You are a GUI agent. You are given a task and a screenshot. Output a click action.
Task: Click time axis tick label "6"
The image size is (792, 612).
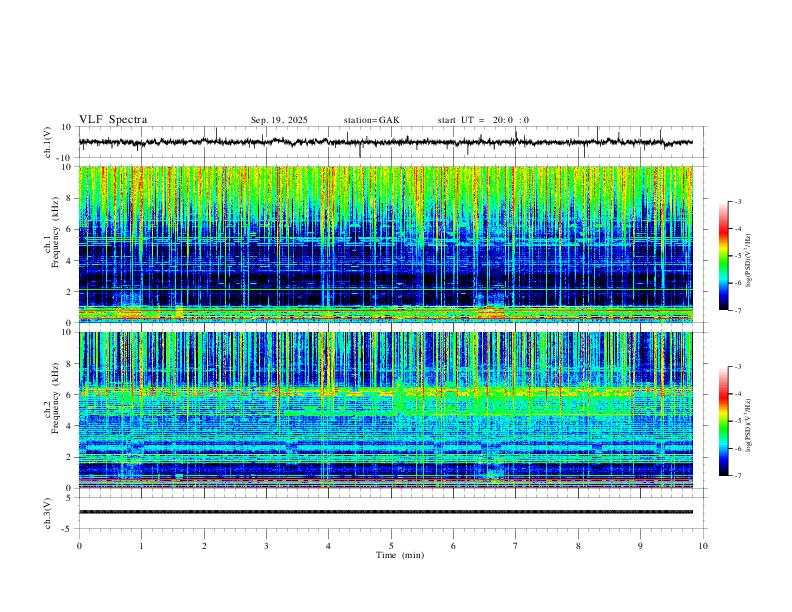tap(453, 546)
